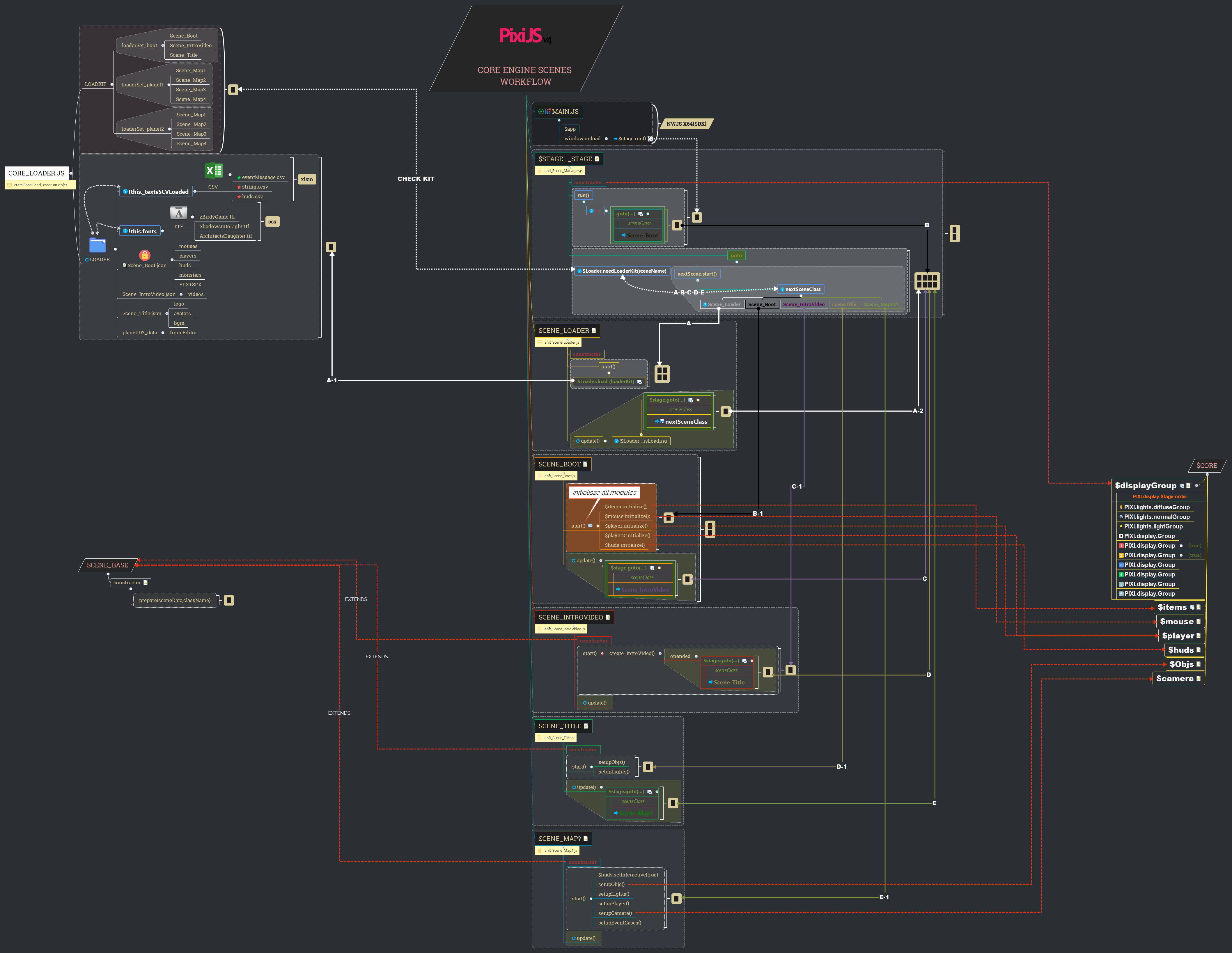Click the four-square grid icon beside start()
Viewport: 1232px width, 953px height.
(662, 373)
